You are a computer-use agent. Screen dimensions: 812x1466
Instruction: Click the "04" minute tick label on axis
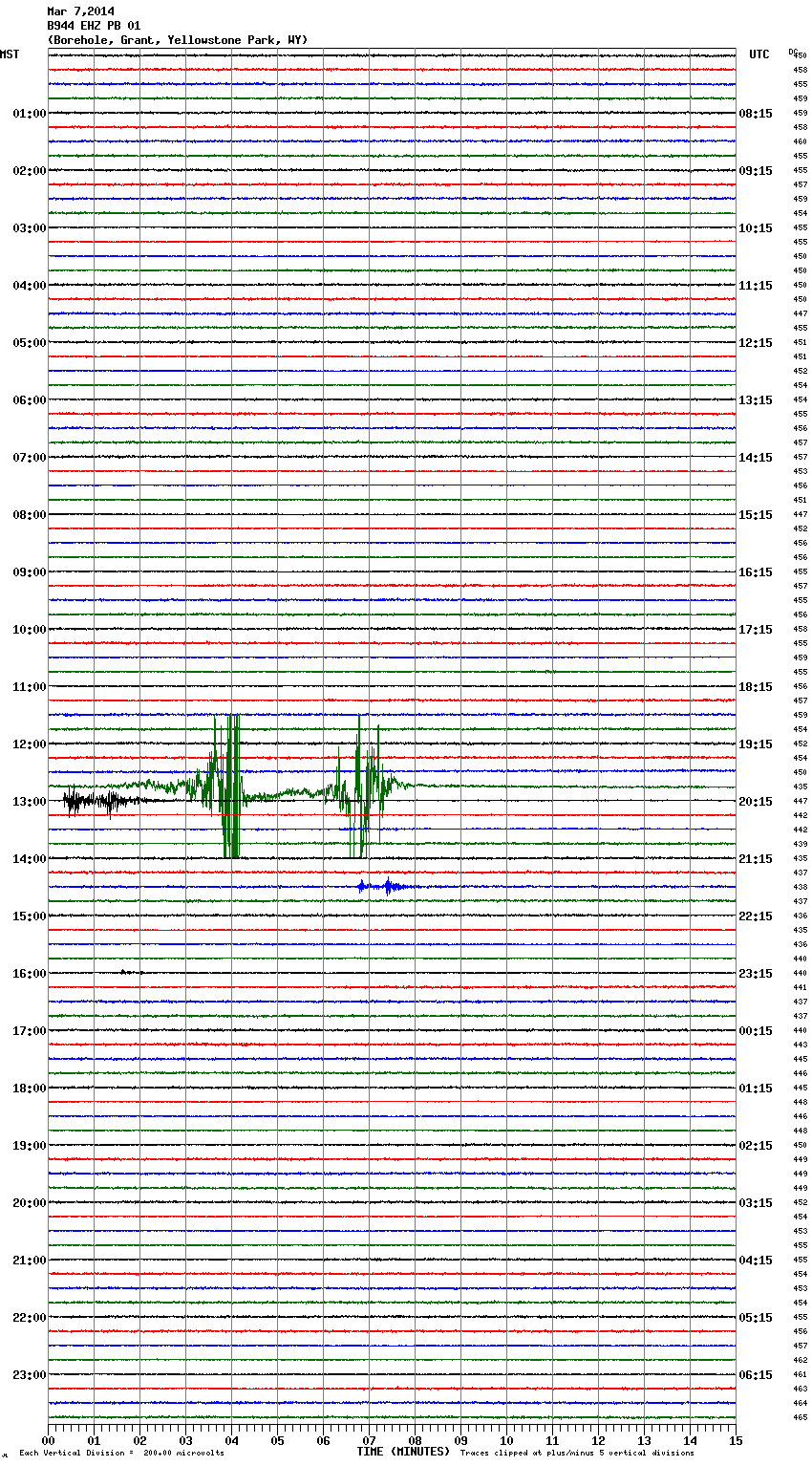click(x=231, y=1440)
